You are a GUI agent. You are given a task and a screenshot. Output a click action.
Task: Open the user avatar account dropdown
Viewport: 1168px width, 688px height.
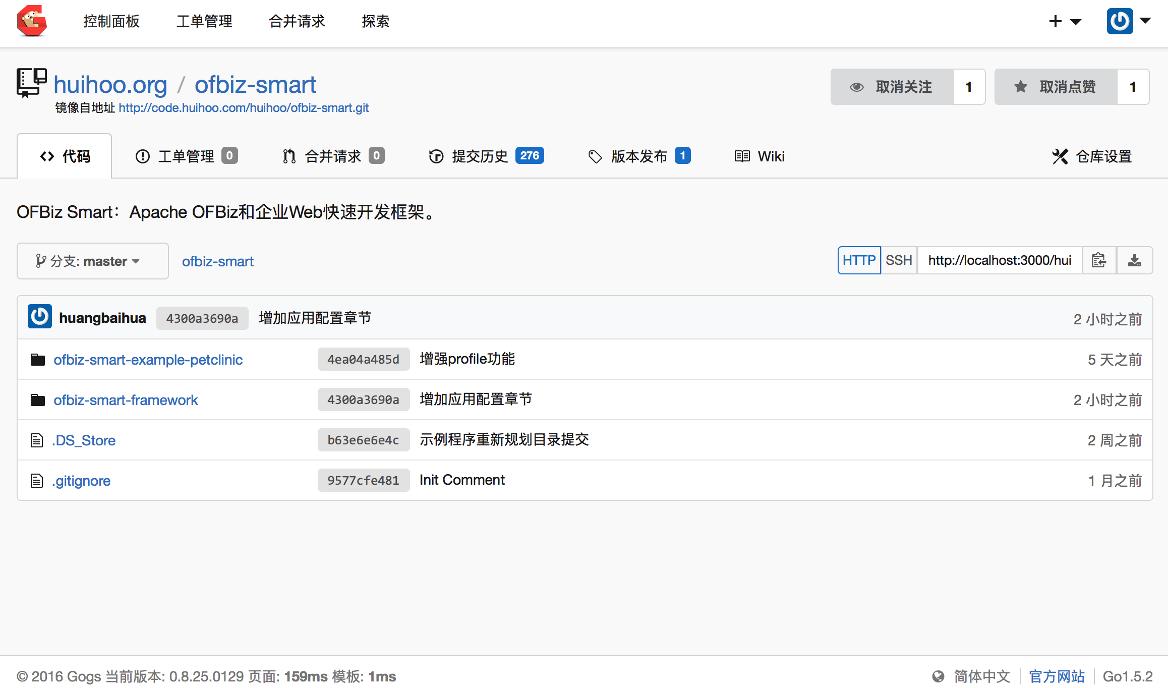point(1128,21)
